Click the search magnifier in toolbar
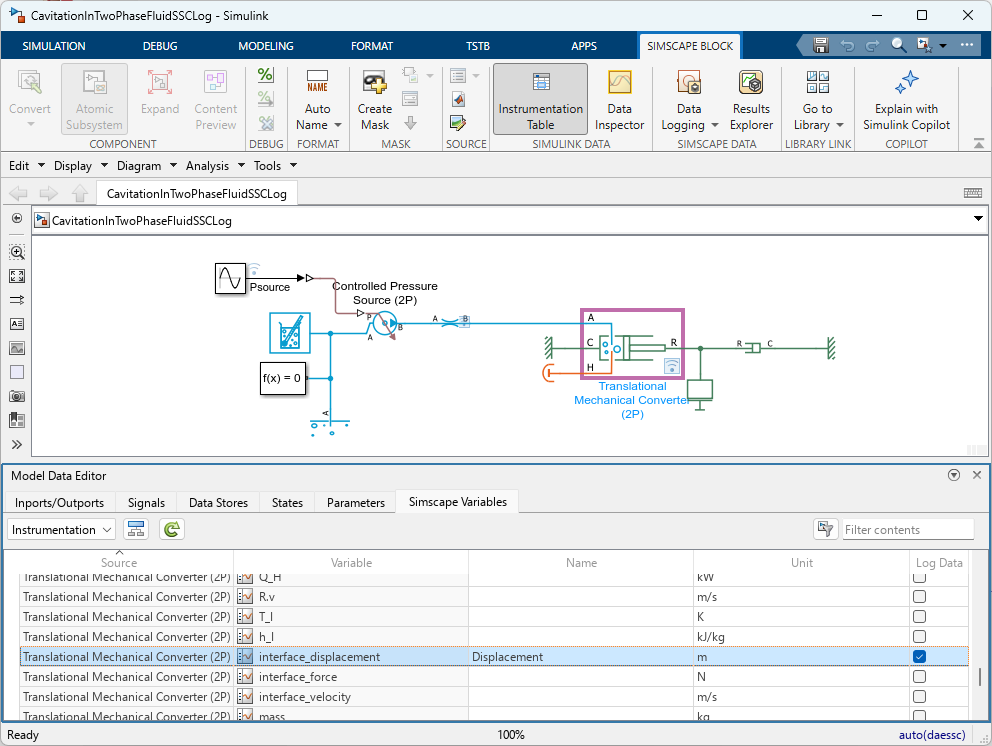This screenshot has width=992, height=746. [x=898, y=45]
